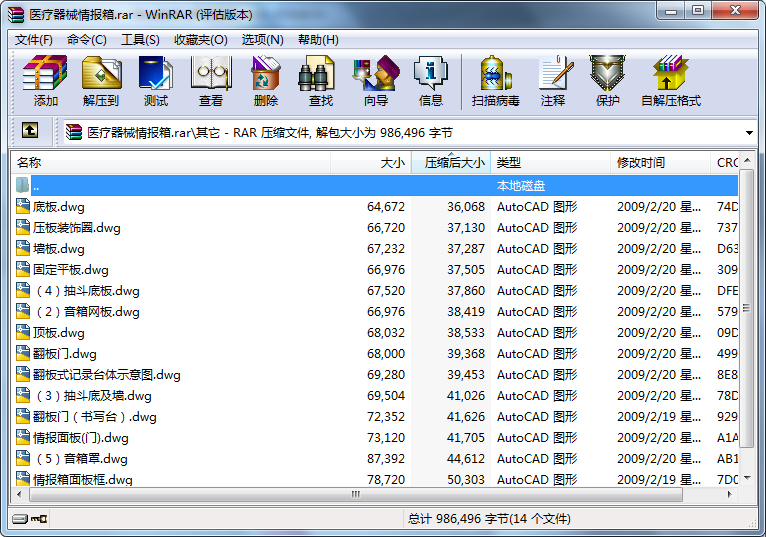Screen dimensions: 766x537
Task: Select file （3）抽斗底及墙.dwg
Action: (x=92, y=396)
